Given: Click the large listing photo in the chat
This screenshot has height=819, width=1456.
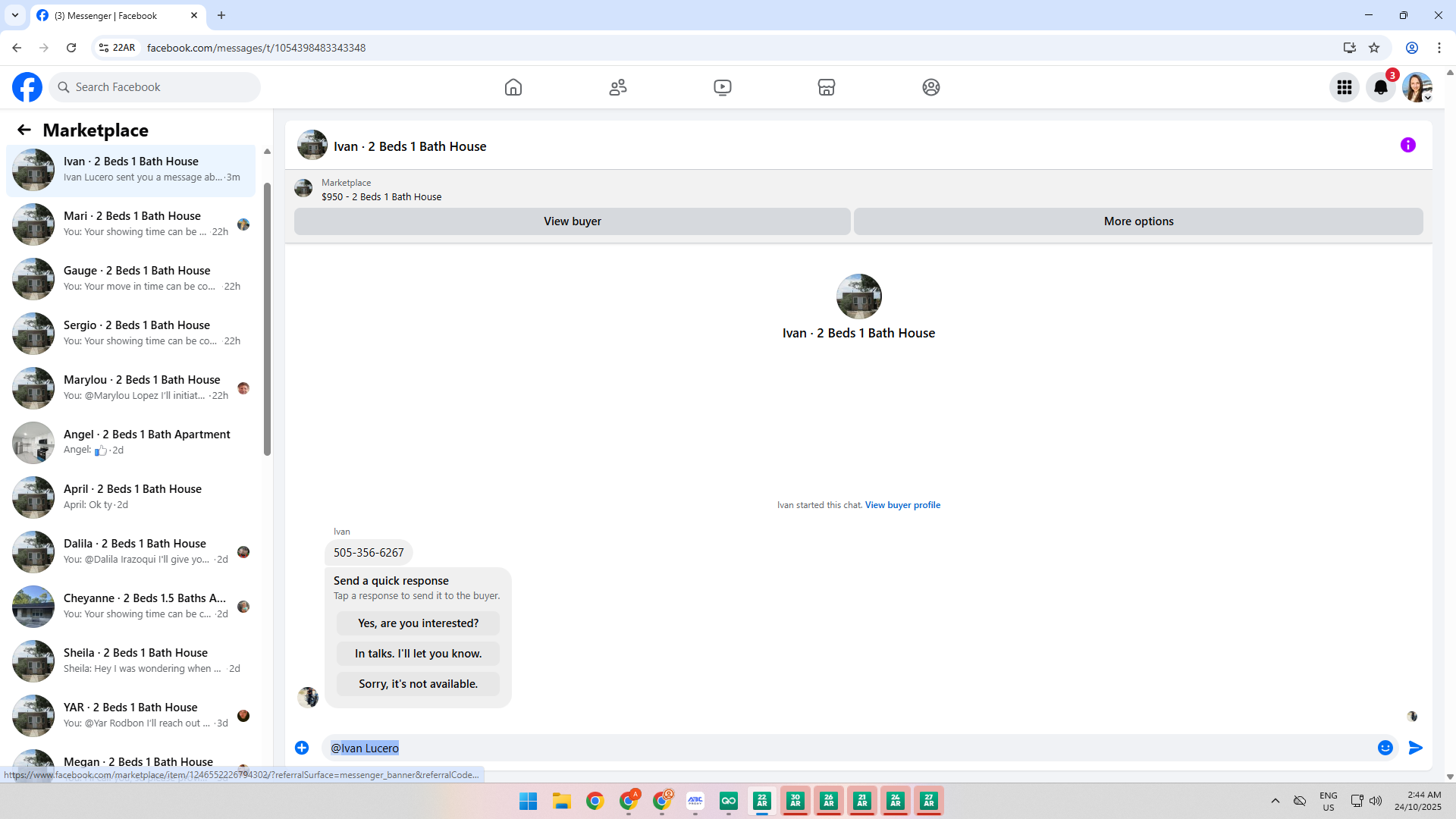Looking at the screenshot, I should 858,297.
